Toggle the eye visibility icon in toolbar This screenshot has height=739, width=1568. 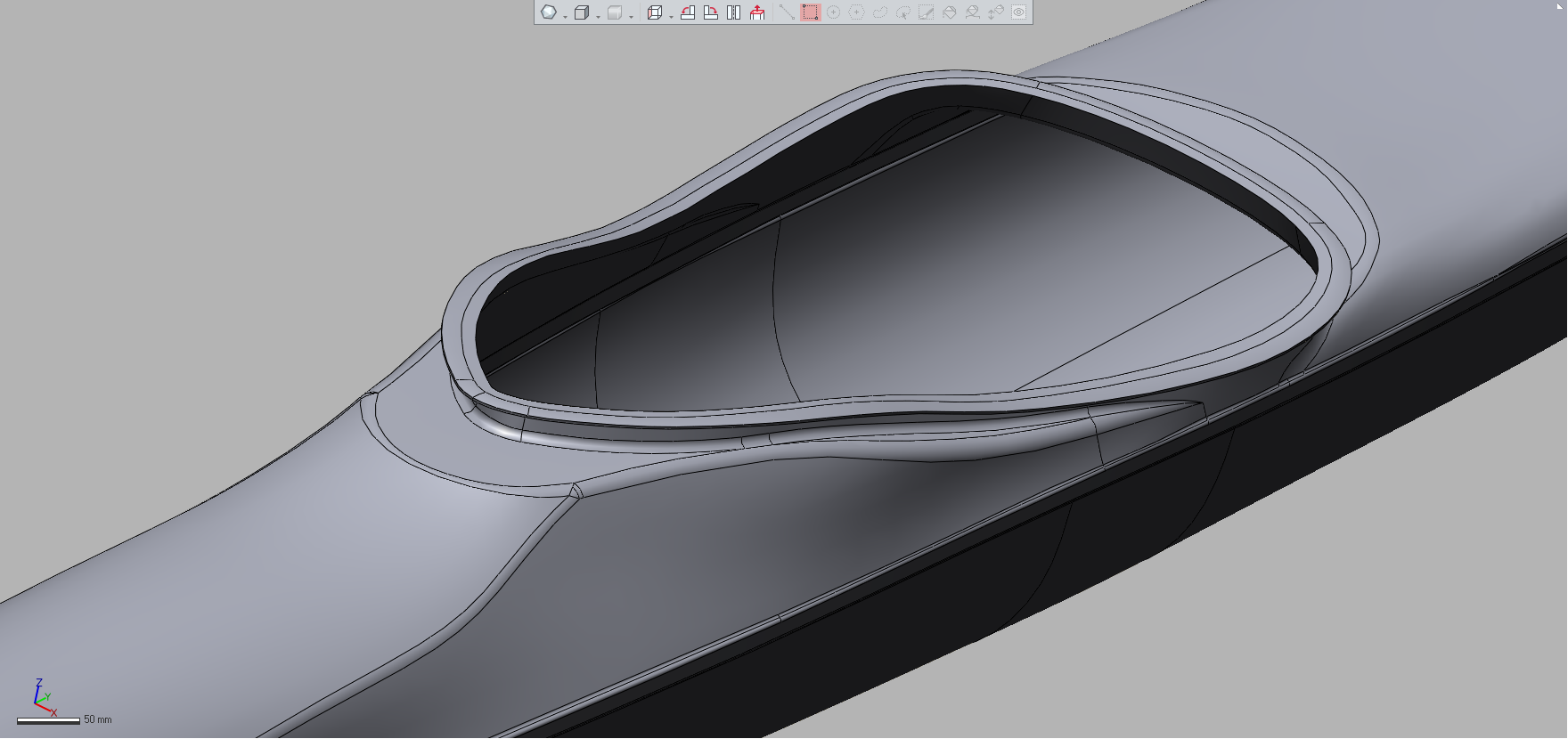pyautogui.click(x=1018, y=12)
